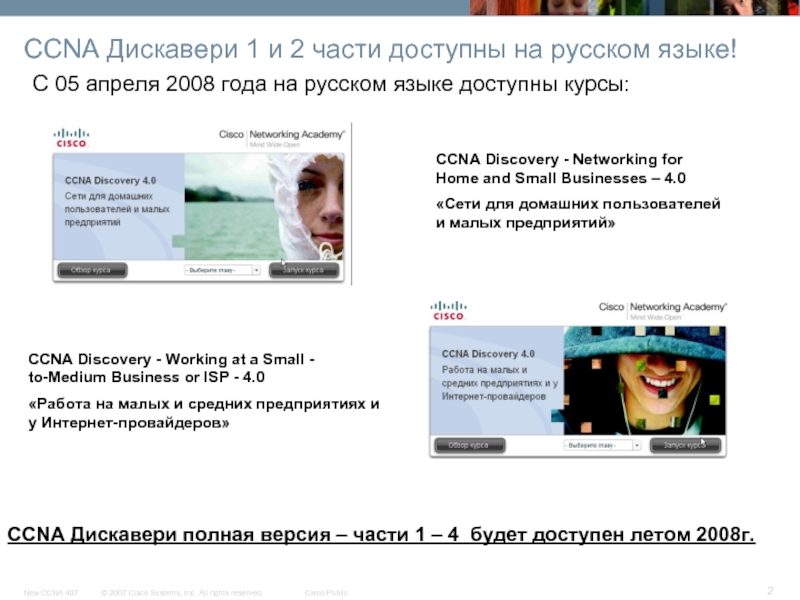800x600 pixels.
Task: Open the 'Выберите главу' dropdown in first course card
Action: (222, 270)
